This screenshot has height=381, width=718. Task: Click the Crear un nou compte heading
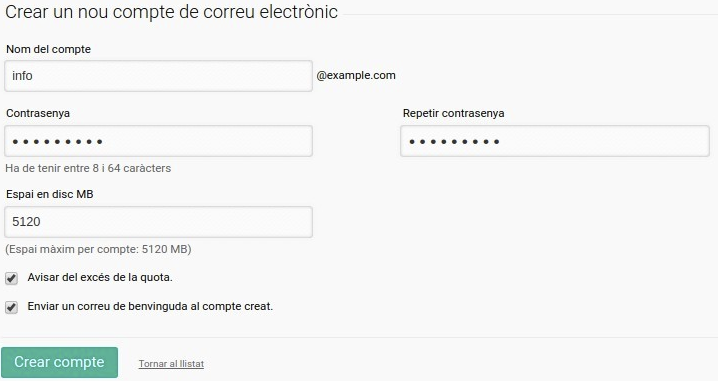coord(171,12)
